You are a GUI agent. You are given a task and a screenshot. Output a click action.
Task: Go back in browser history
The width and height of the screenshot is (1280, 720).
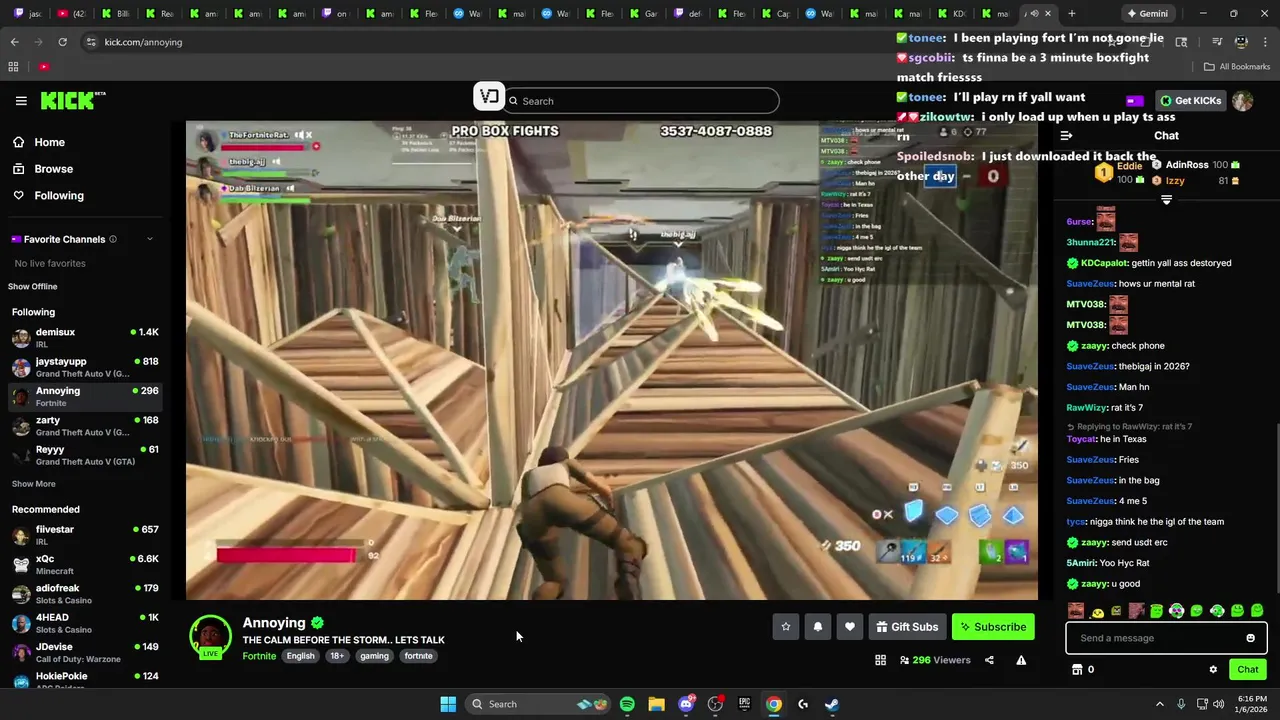tap(14, 42)
